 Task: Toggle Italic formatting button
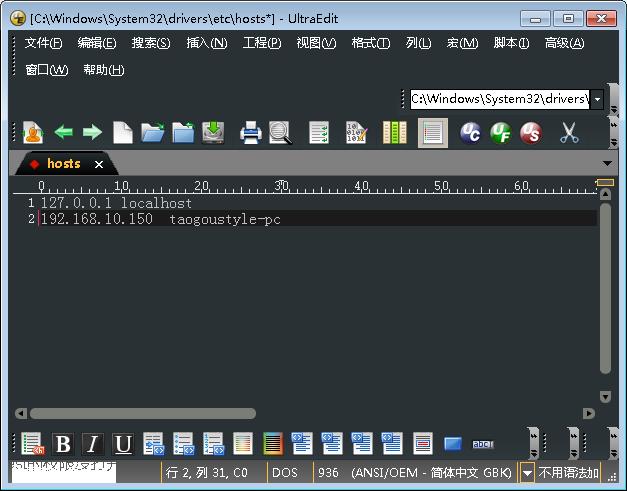click(93, 444)
